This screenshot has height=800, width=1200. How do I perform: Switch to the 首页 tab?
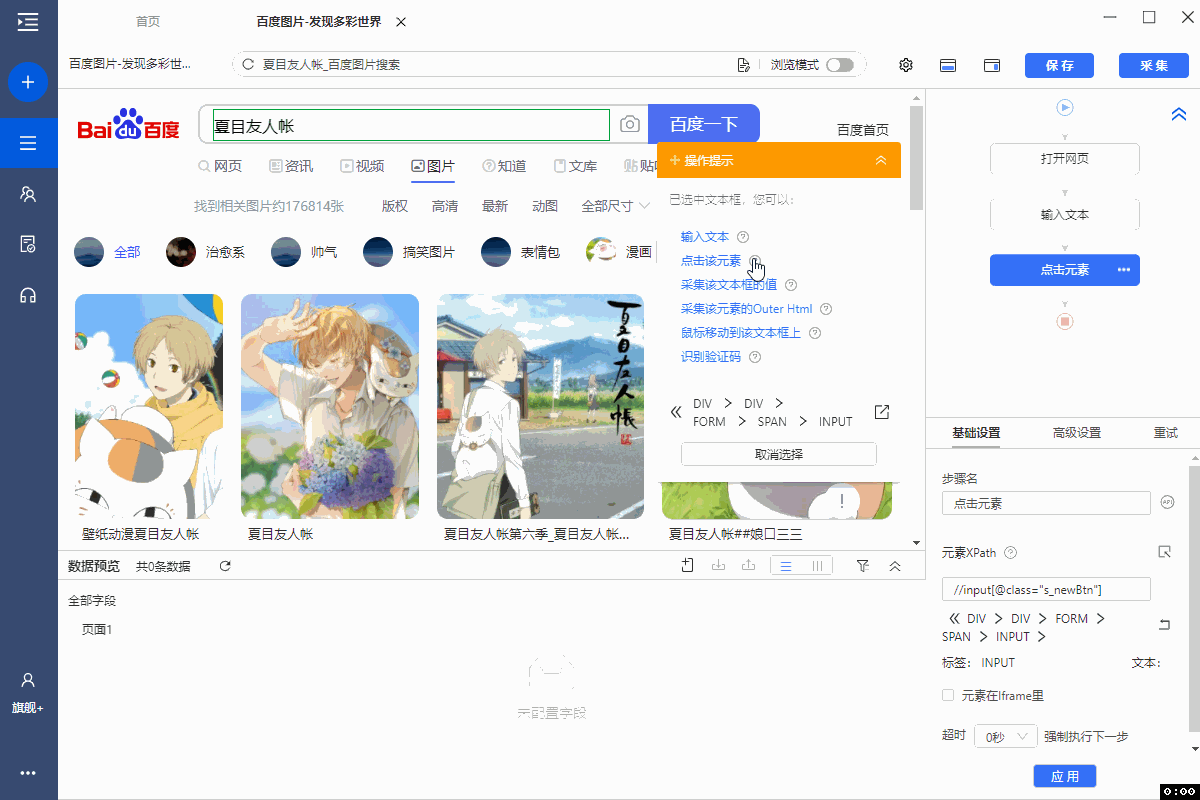coord(147,21)
